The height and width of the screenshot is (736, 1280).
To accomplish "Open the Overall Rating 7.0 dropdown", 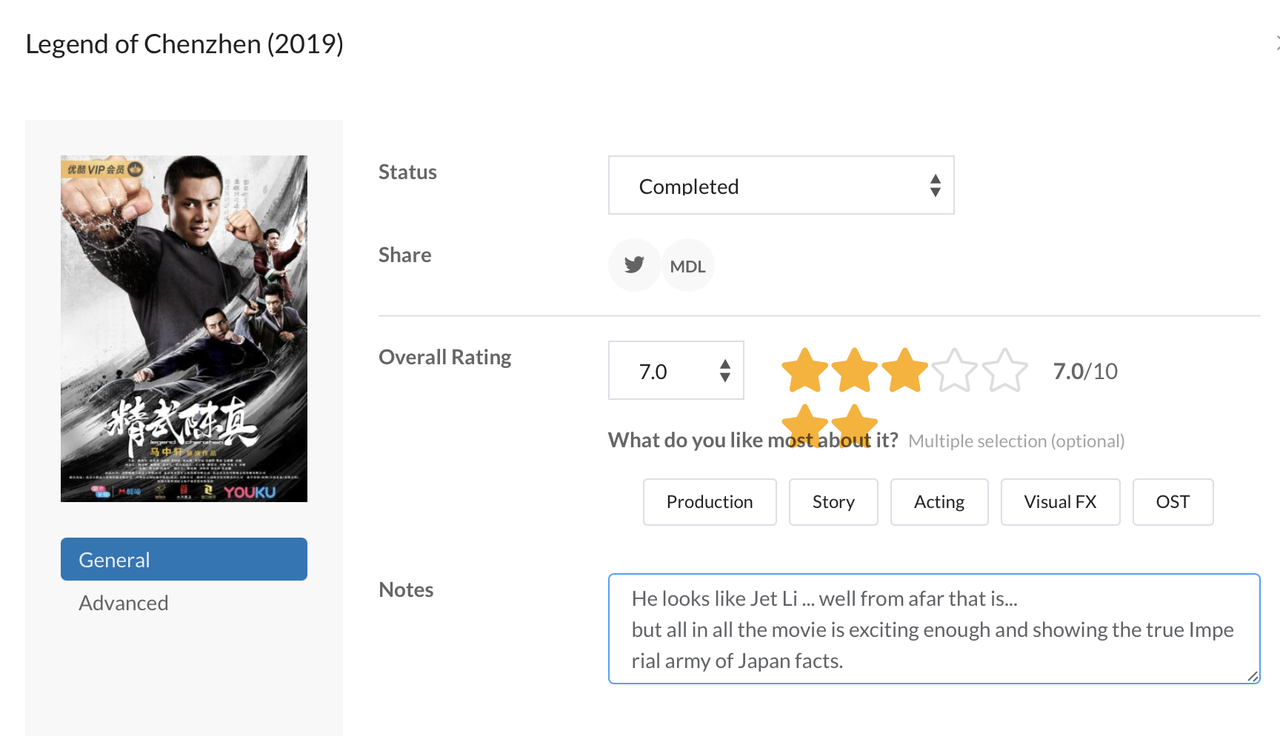I will click(x=675, y=371).
